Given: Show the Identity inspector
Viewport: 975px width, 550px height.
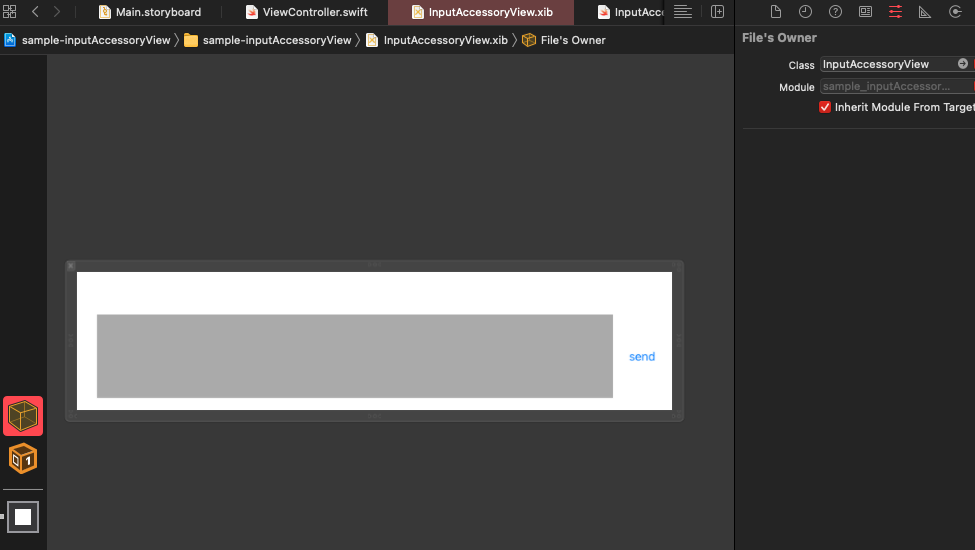Looking at the screenshot, I should [865, 11].
